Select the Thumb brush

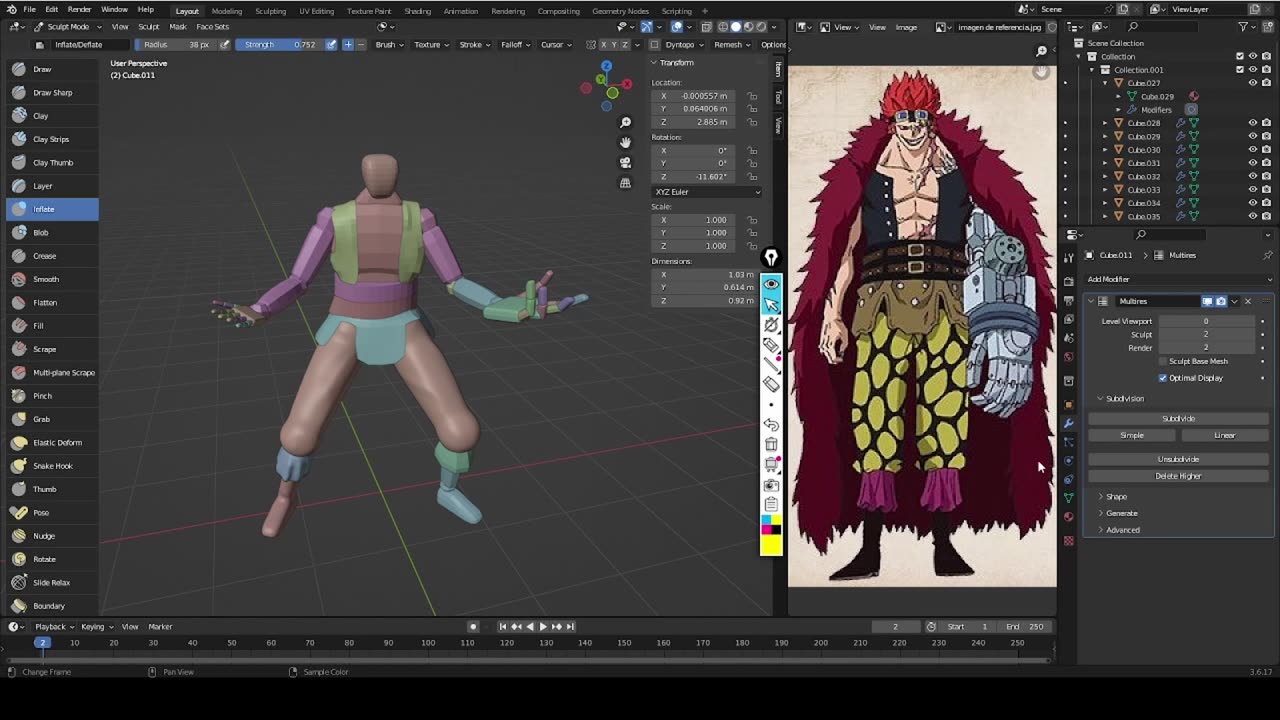click(x=52, y=489)
